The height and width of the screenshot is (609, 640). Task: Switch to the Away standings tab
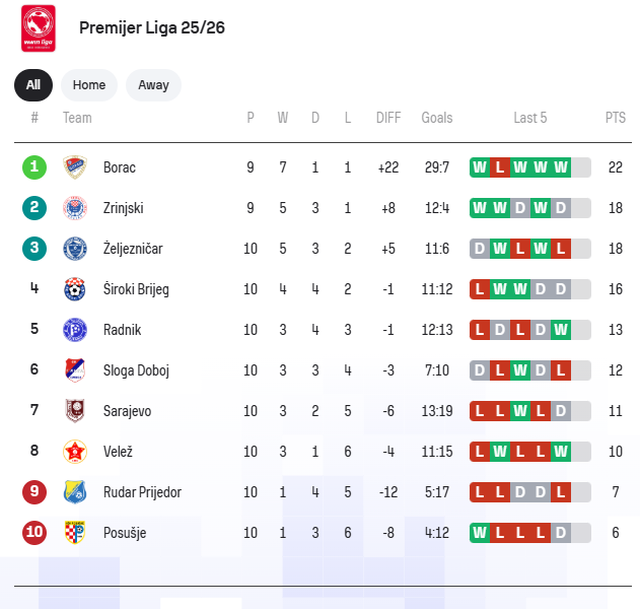click(153, 85)
